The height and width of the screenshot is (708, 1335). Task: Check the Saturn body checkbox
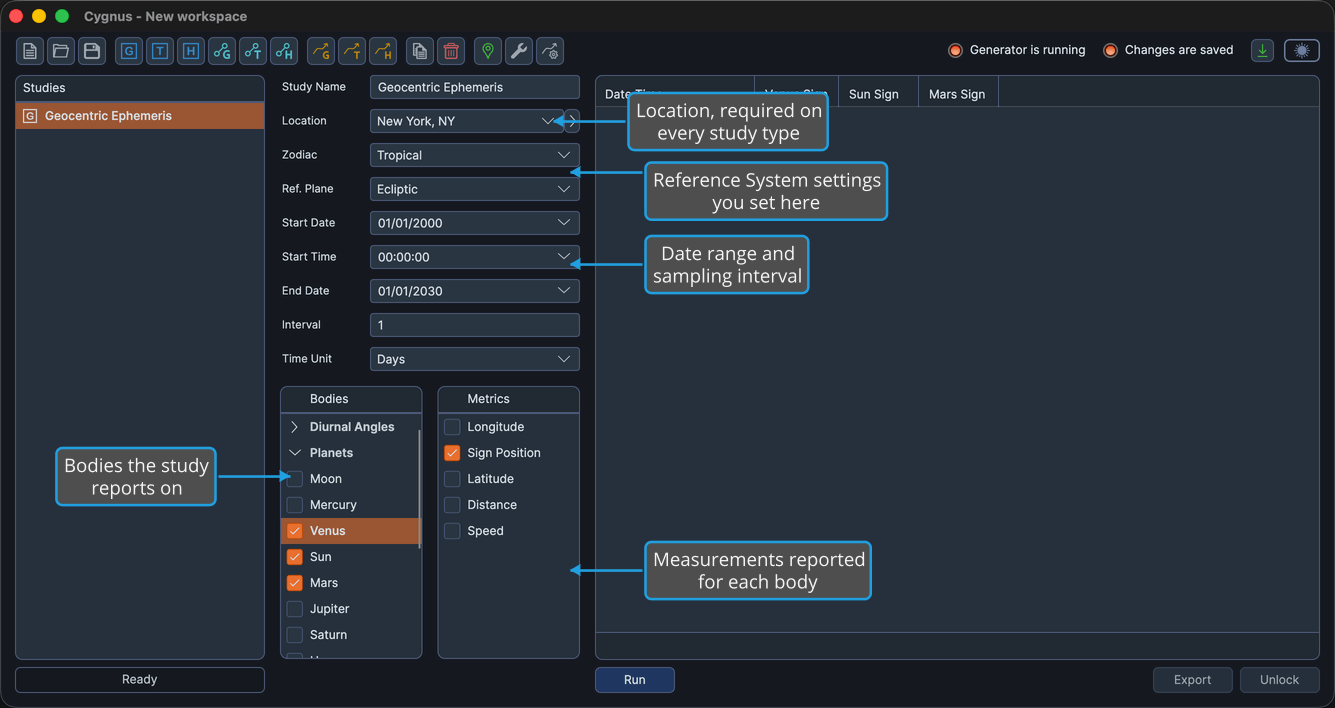295,635
